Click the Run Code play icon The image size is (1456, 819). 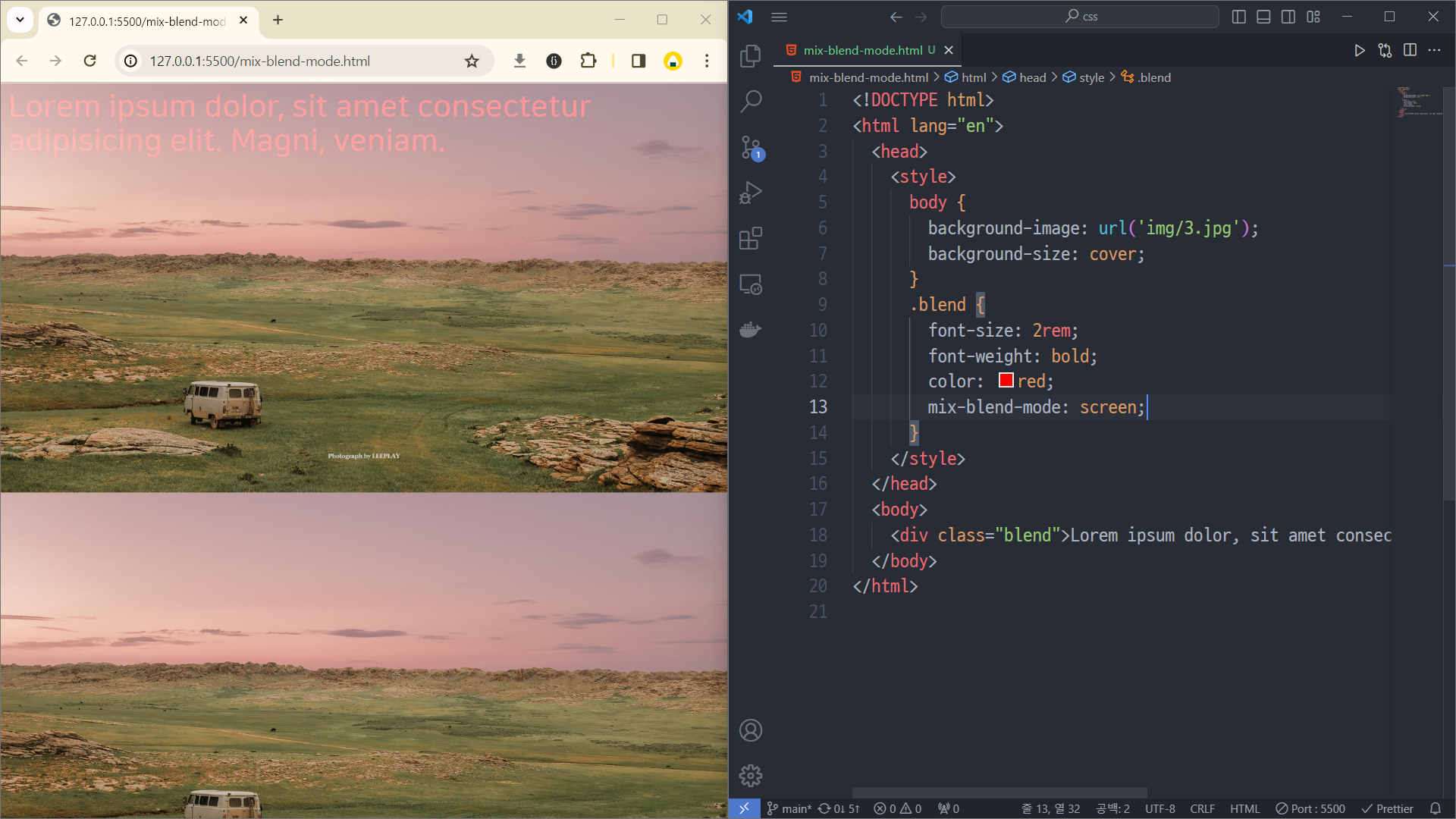click(1360, 50)
